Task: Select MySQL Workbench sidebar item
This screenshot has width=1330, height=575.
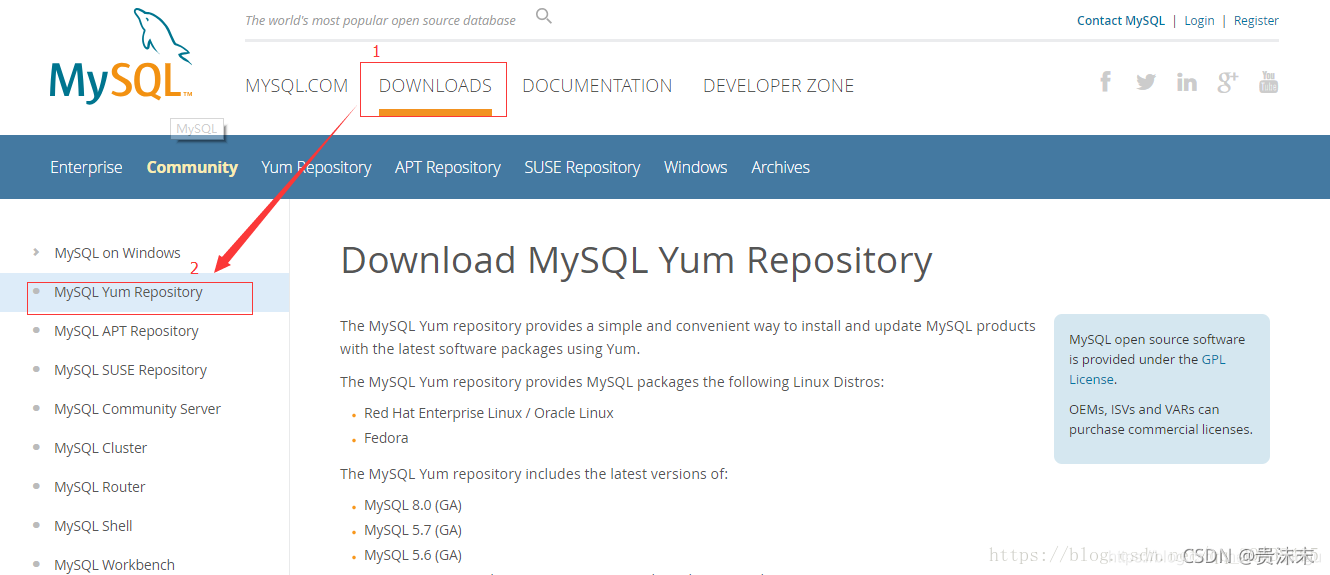Action: tap(114, 565)
